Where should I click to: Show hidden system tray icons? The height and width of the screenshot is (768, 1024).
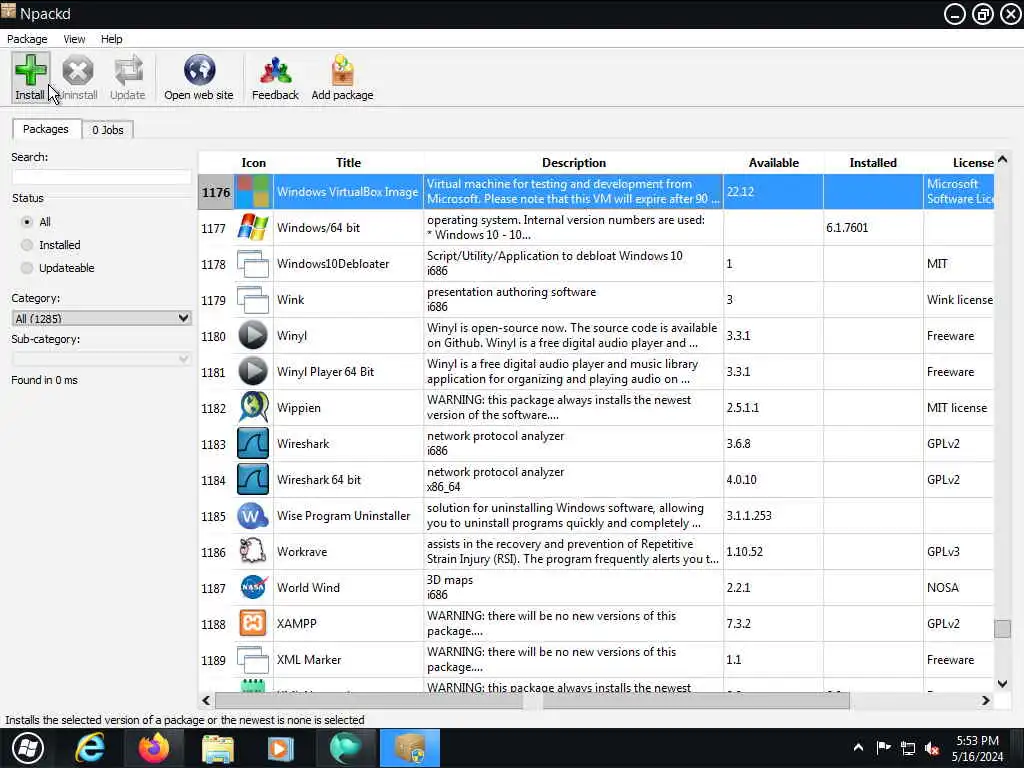[x=859, y=748]
